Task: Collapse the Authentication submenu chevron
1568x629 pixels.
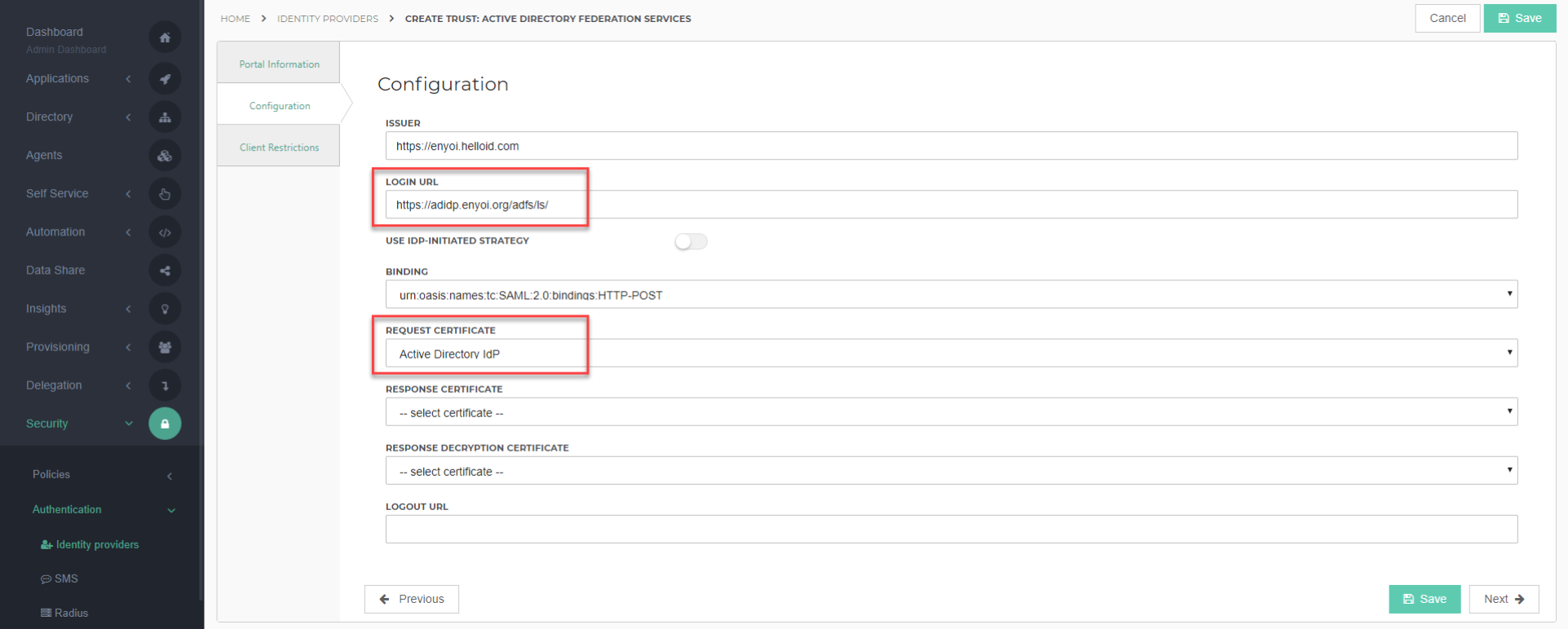Action: pos(171,510)
